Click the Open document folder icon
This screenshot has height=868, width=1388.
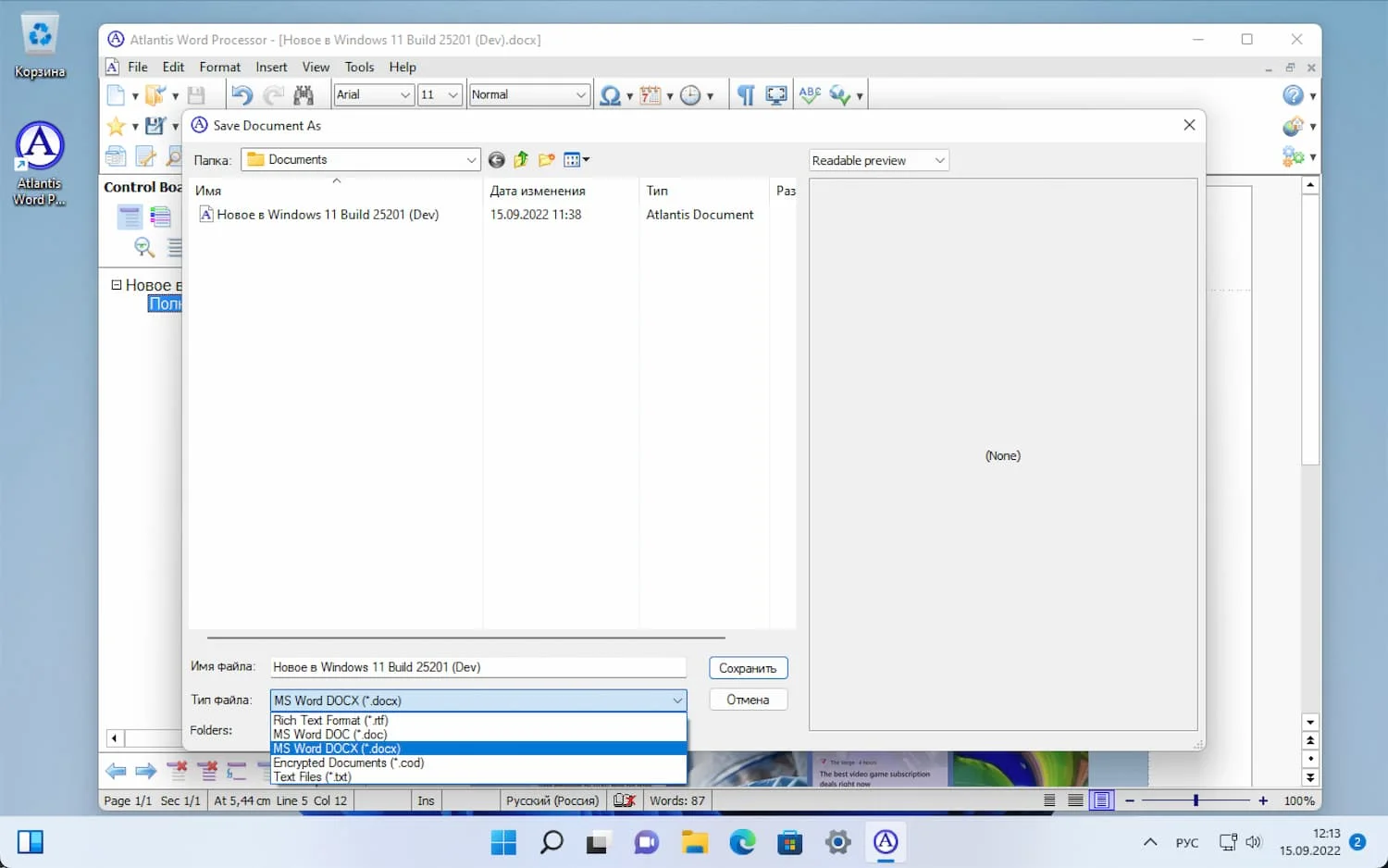(155, 94)
